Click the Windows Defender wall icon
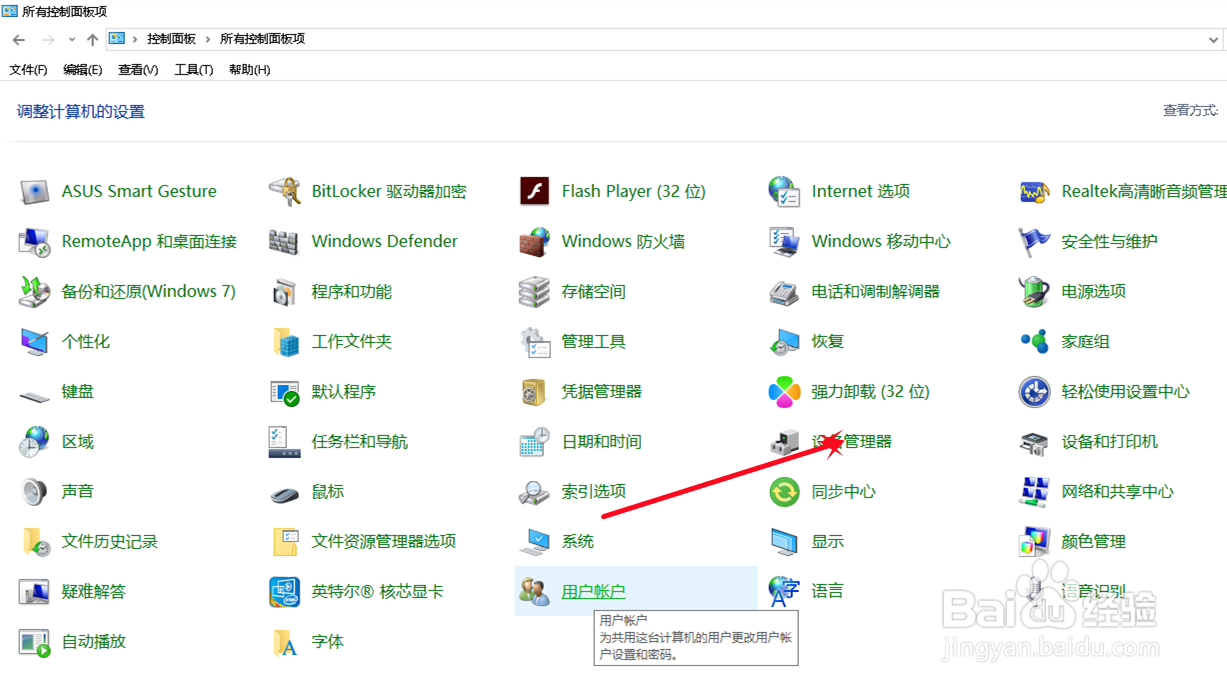The width and height of the screenshot is (1227, 690). 285,241
